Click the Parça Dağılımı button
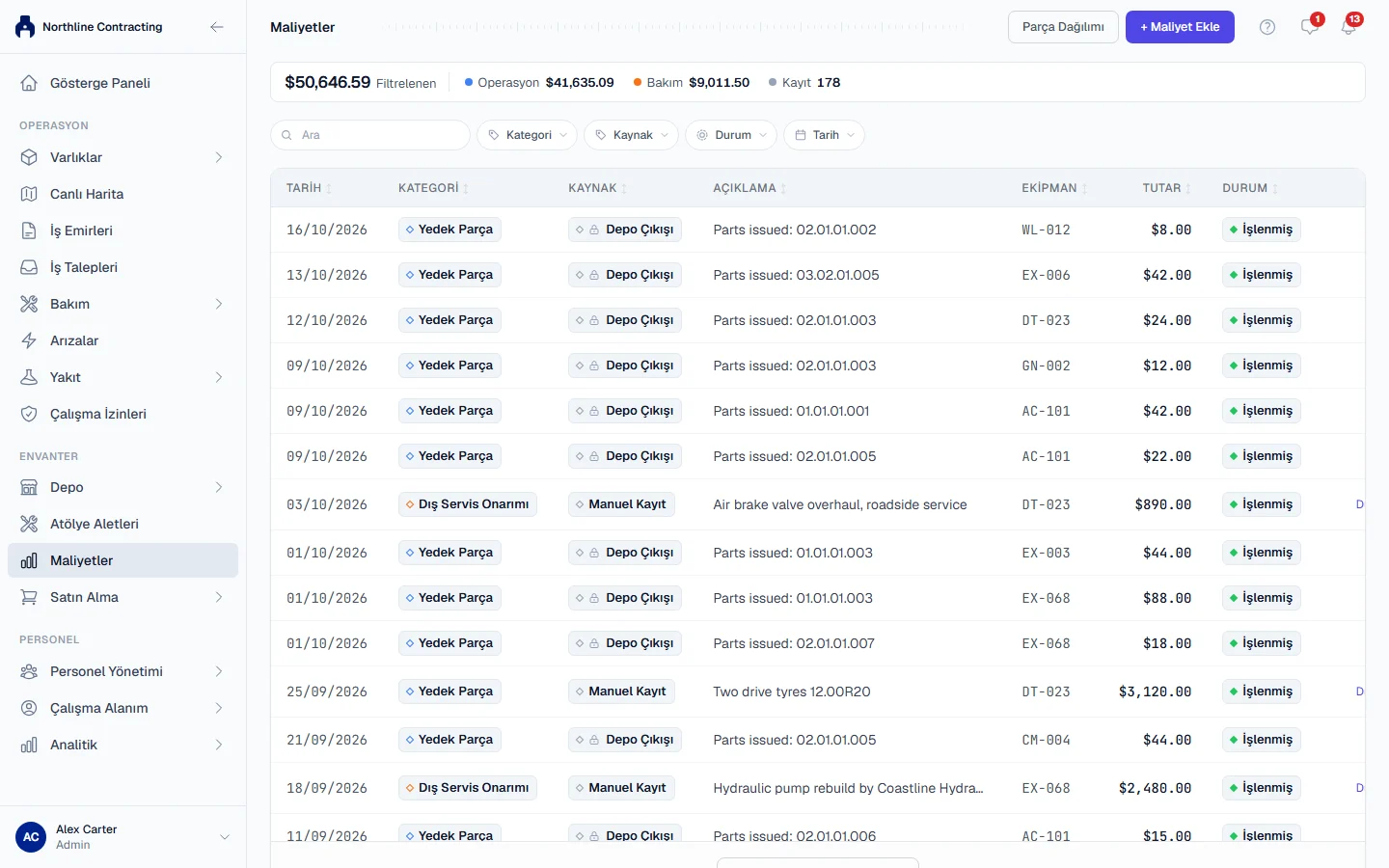Viewport: 1389px width, 868px height. pos(1063,27)
